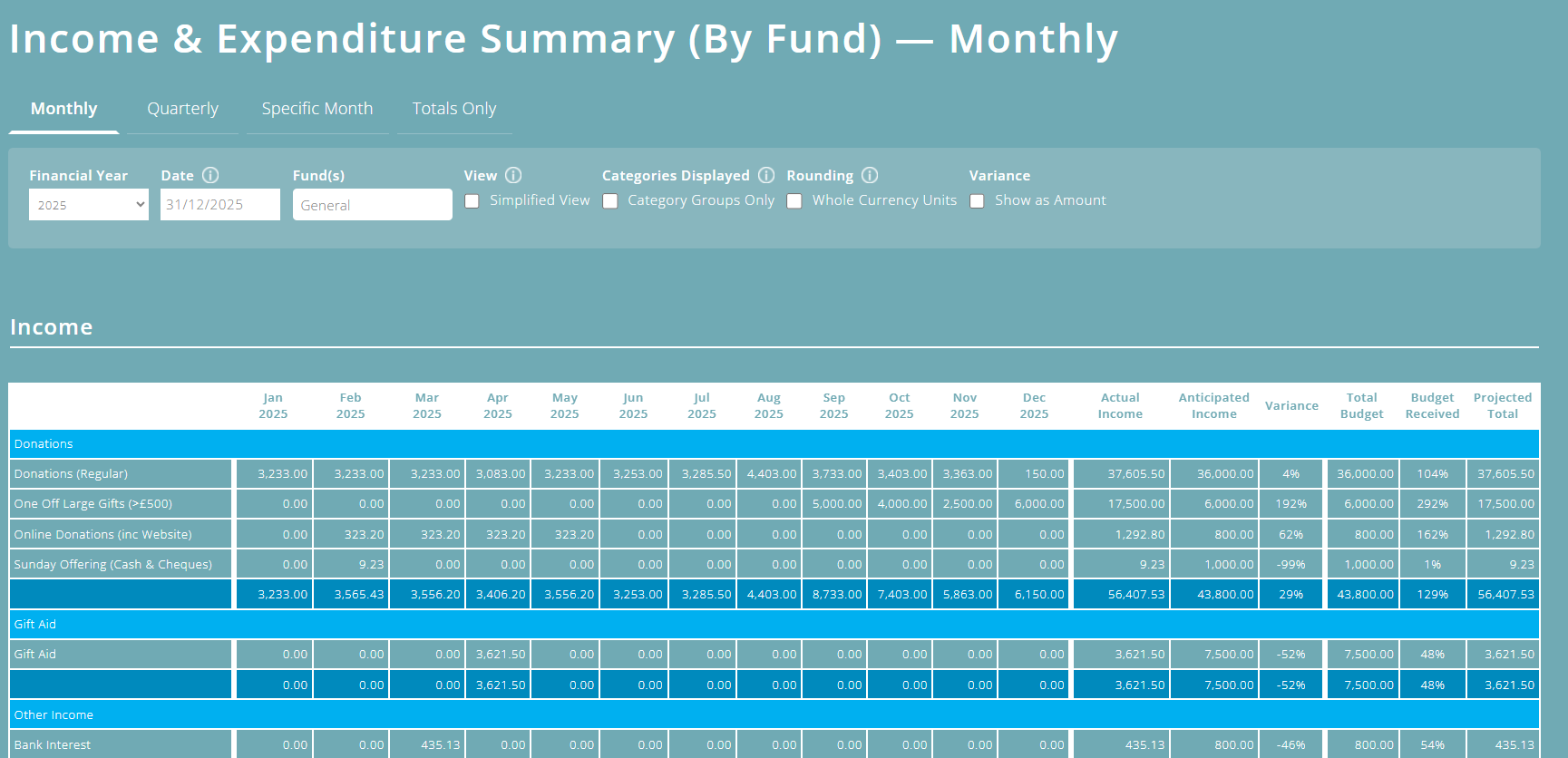Enable the Simplified View checkbox

point(472,201)
